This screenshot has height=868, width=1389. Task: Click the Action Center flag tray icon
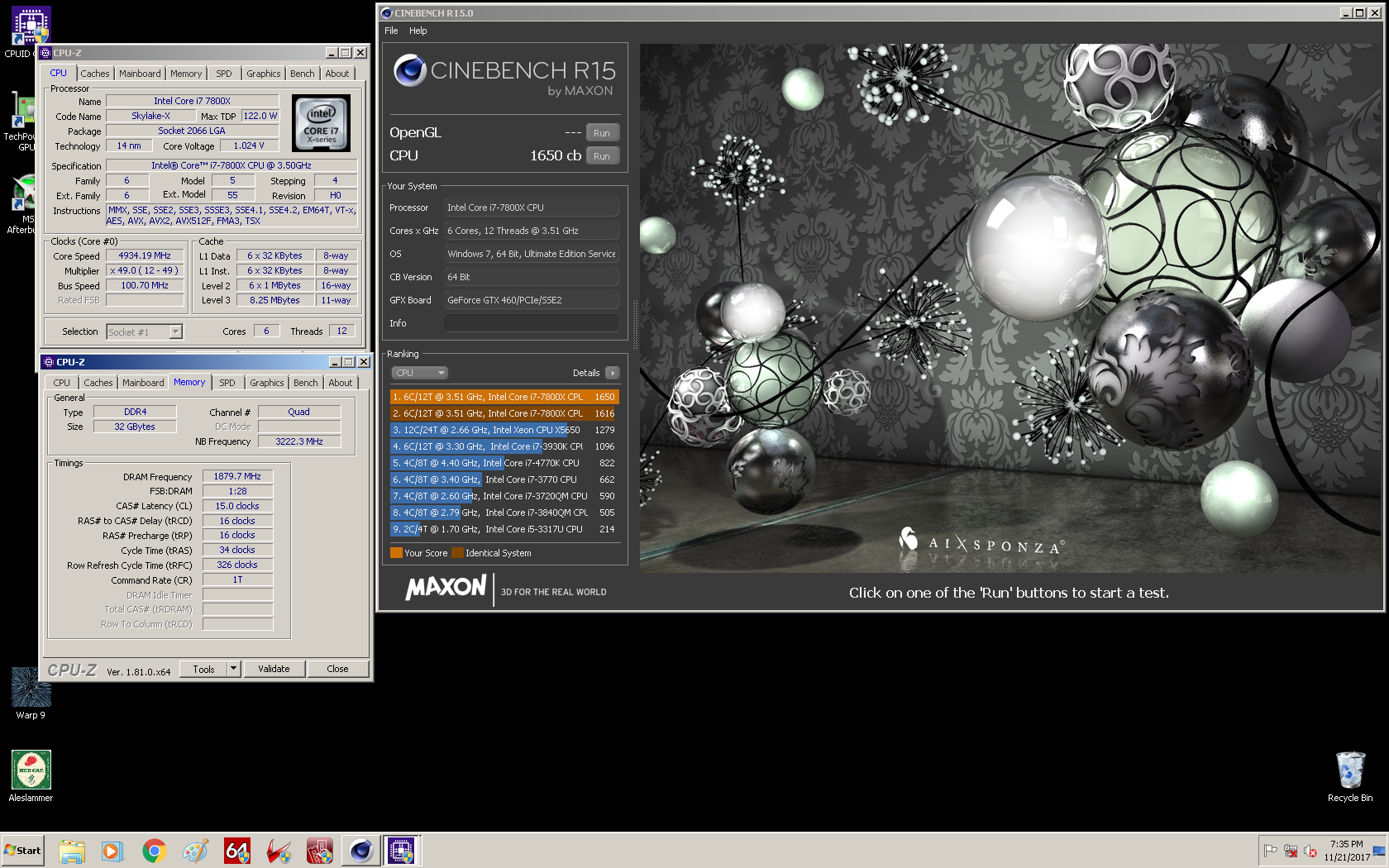pyautogui.click(x=1271, y=851)
